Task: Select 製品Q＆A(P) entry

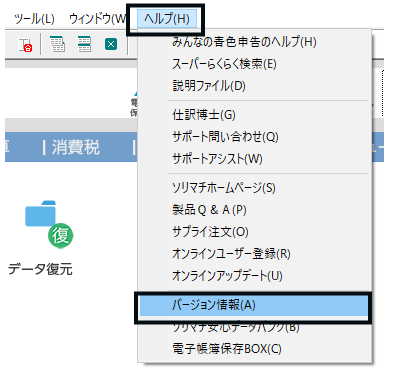Action: click(255, 210)
